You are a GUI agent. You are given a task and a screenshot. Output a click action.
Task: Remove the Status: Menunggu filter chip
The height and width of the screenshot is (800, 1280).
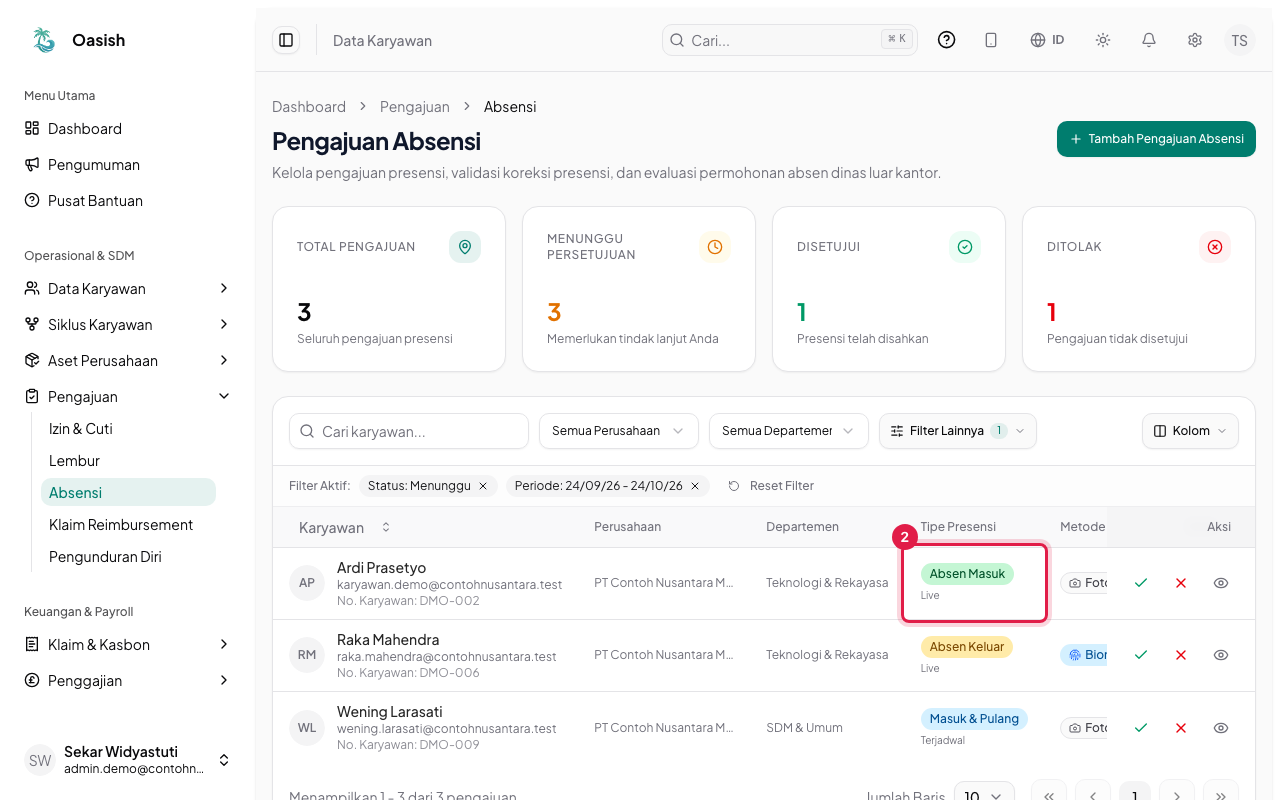pyautogui.click(x=483, y=486)
